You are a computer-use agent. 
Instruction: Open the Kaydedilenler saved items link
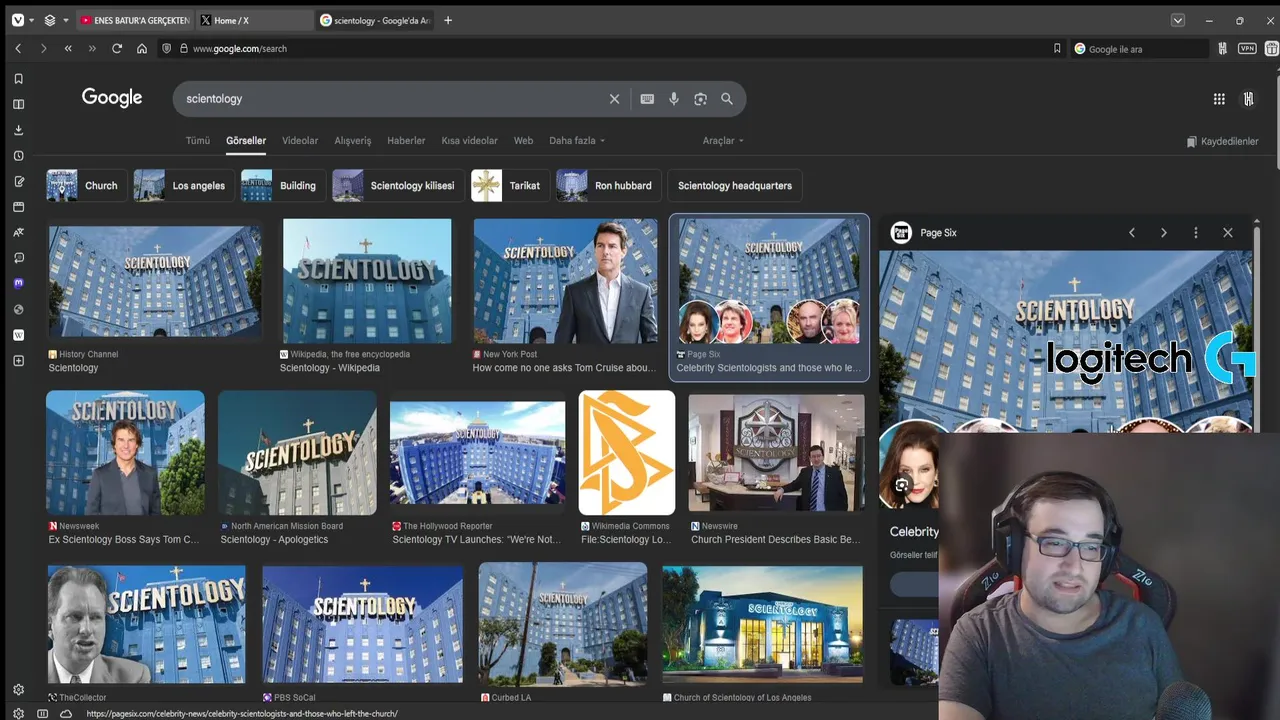[1222, 142]
